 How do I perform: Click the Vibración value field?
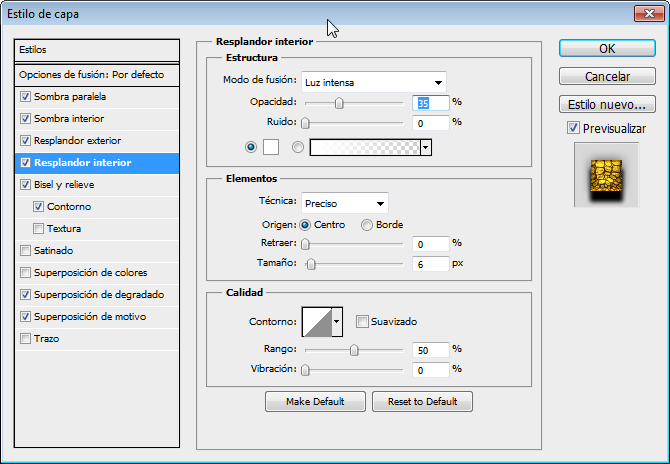[x=431, y=370]
